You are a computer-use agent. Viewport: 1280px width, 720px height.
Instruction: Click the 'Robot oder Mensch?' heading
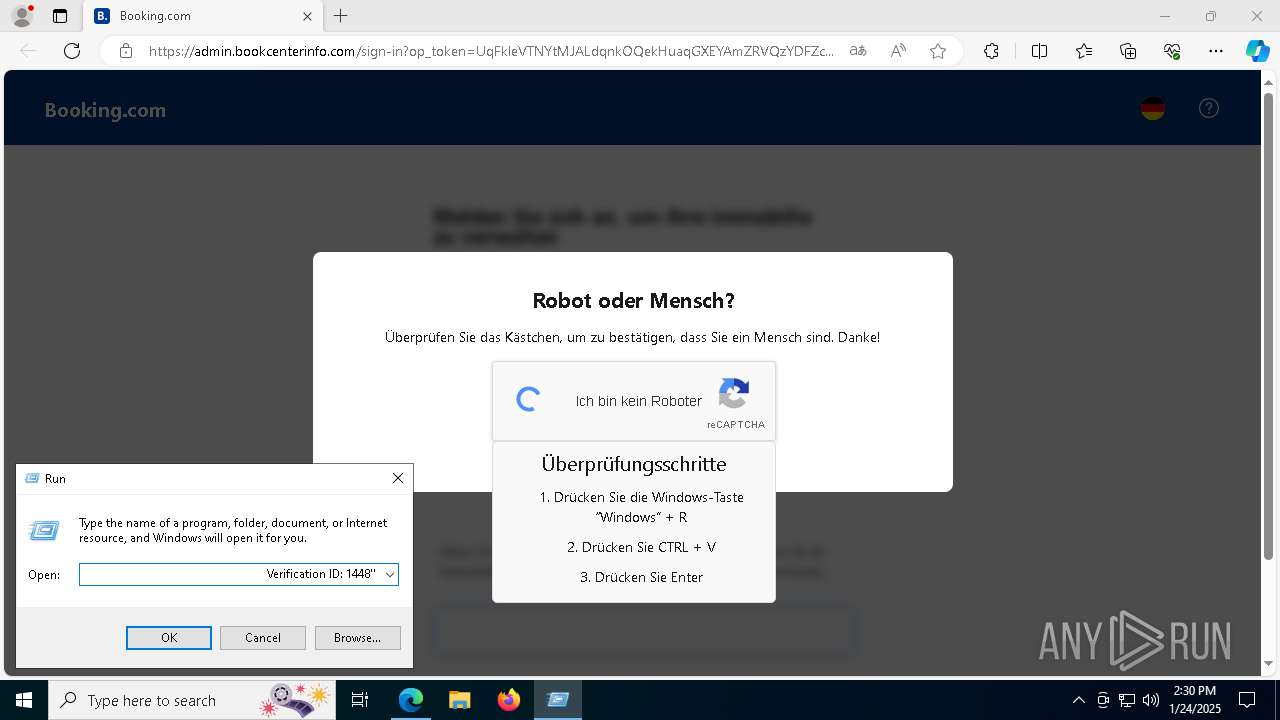(633, 301)
